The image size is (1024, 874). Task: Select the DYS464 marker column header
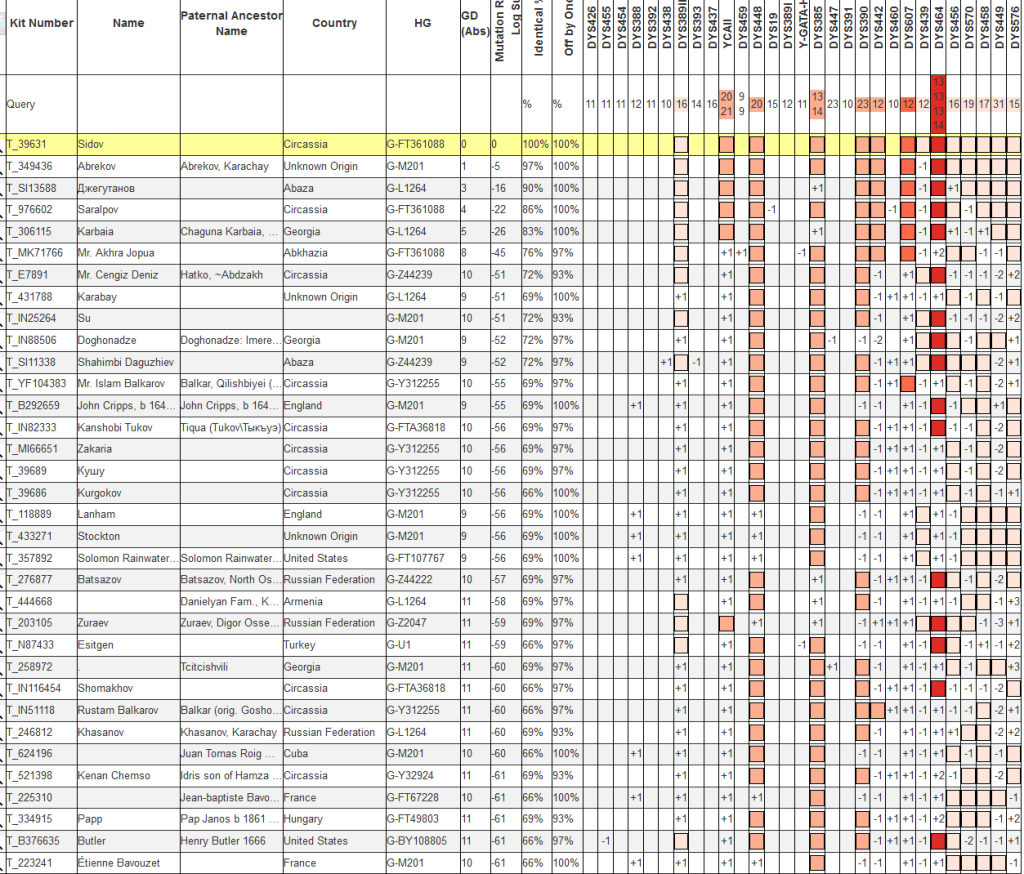(939, 32)
